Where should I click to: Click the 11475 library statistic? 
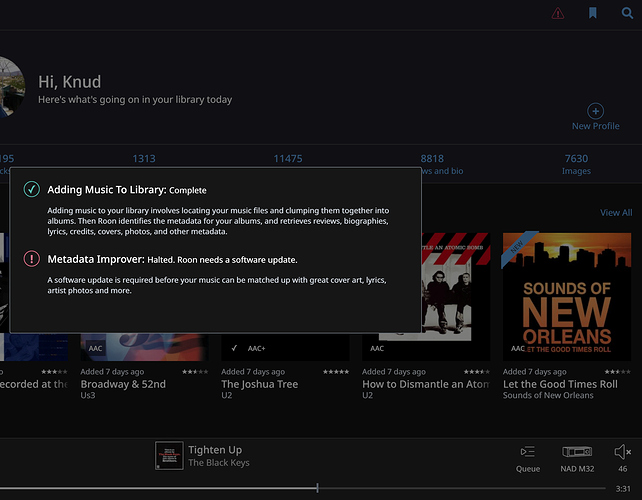(x=288, y=158)
